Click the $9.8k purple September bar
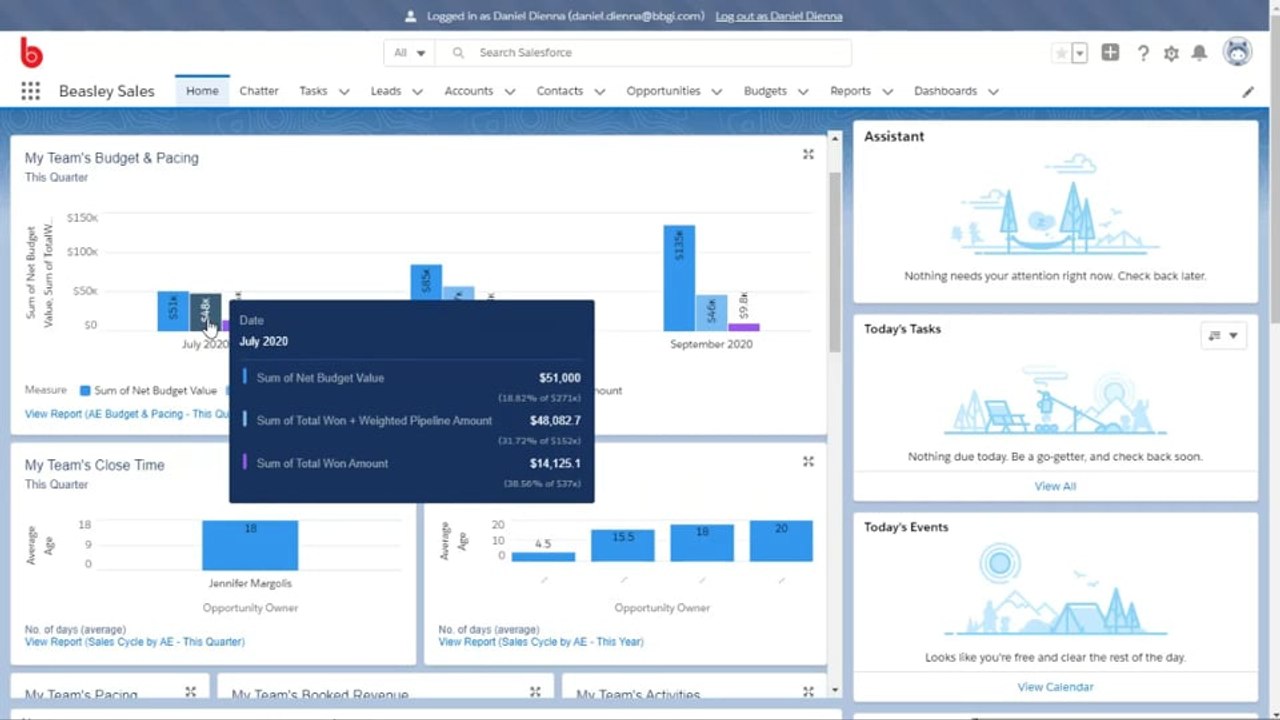 pos(743,327)
